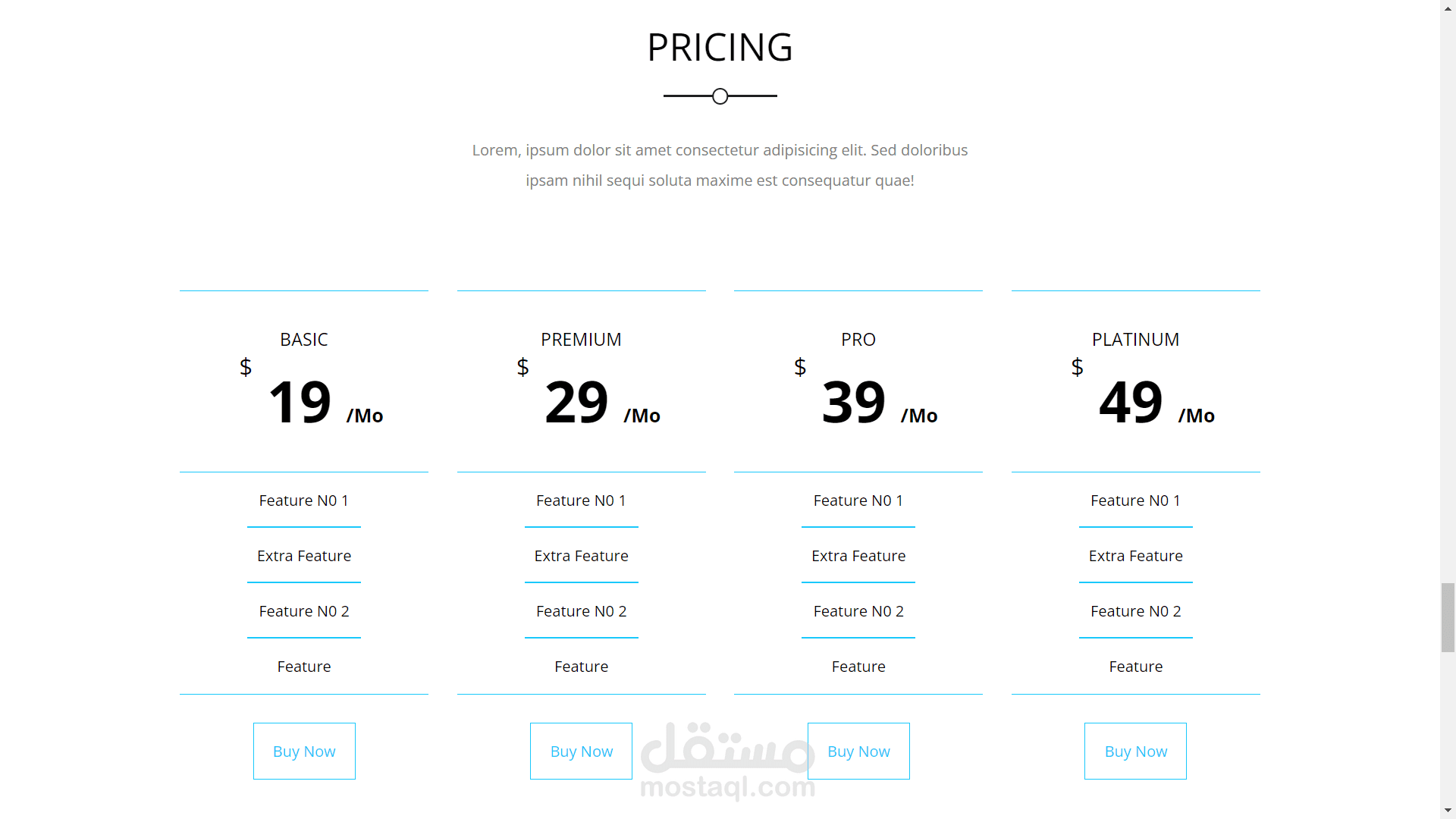This screenshot has width=1456, height=819.
Task: Click the vertical scrollbar thumb
Action: 1448,617
